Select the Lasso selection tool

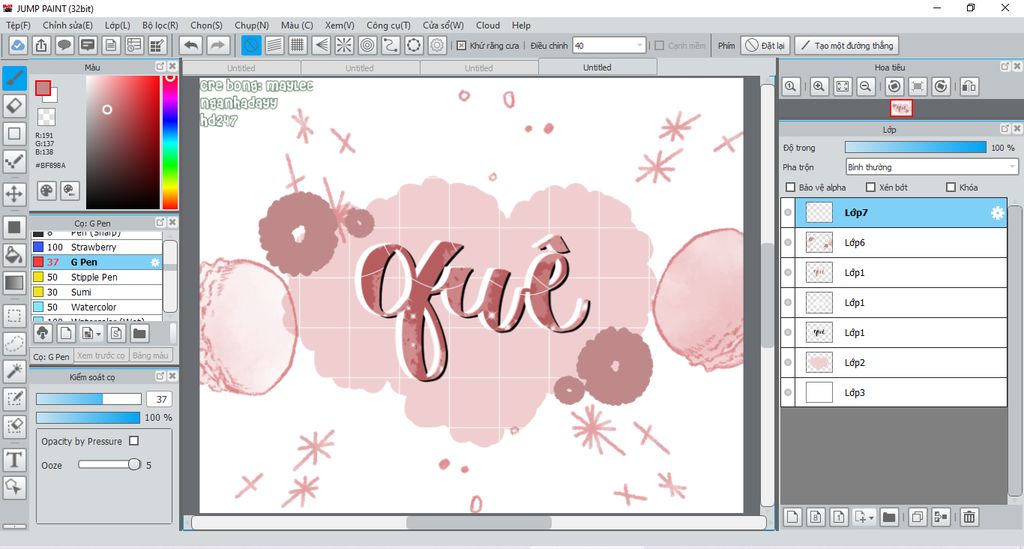pyautogui.click(x=14, y=343)
